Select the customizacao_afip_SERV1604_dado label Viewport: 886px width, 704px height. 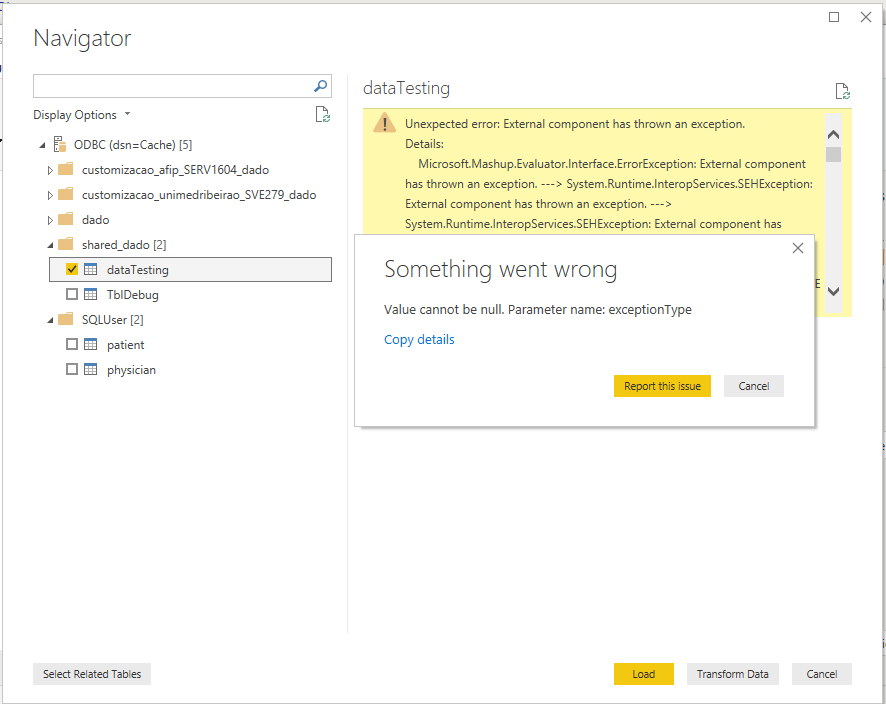175,170
